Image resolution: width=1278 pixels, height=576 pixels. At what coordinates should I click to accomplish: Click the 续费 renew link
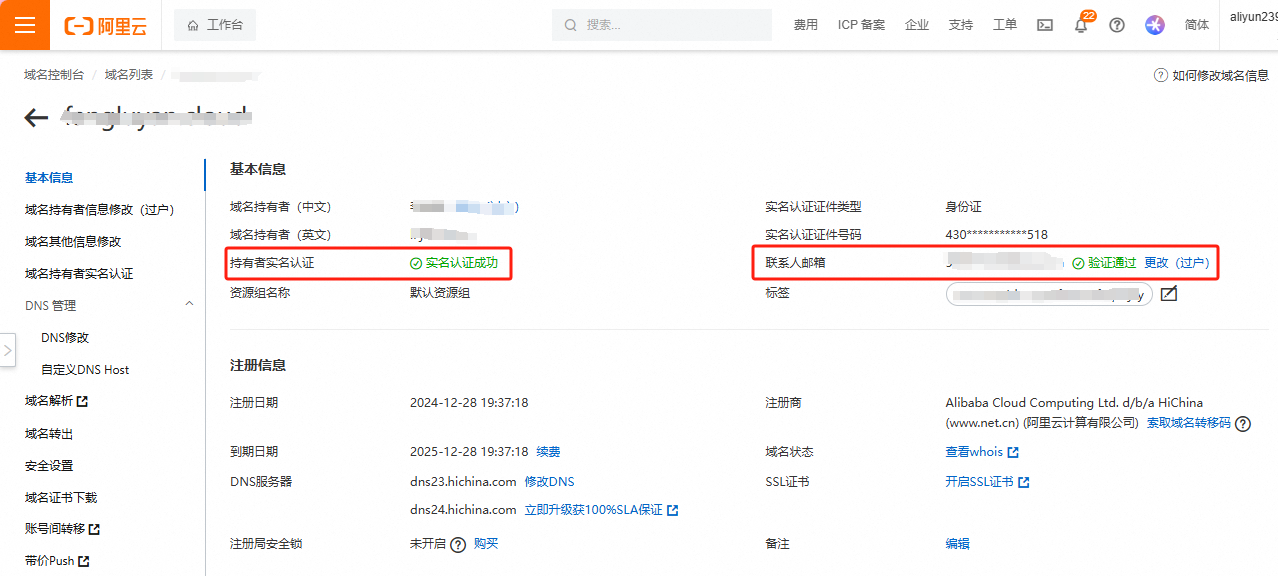(x=548, y=451)
